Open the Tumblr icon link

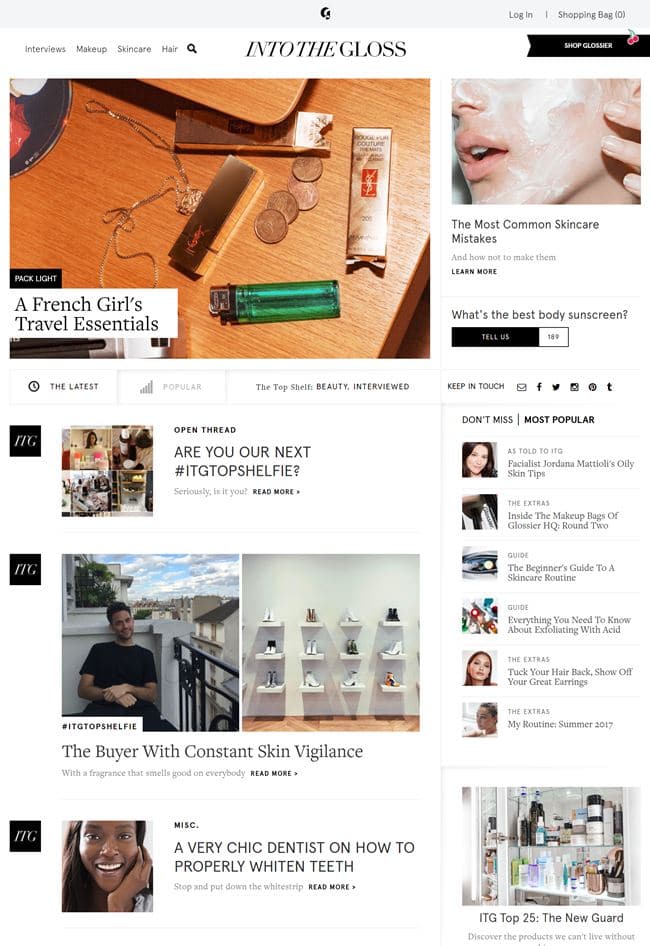(x=610, y=387)
